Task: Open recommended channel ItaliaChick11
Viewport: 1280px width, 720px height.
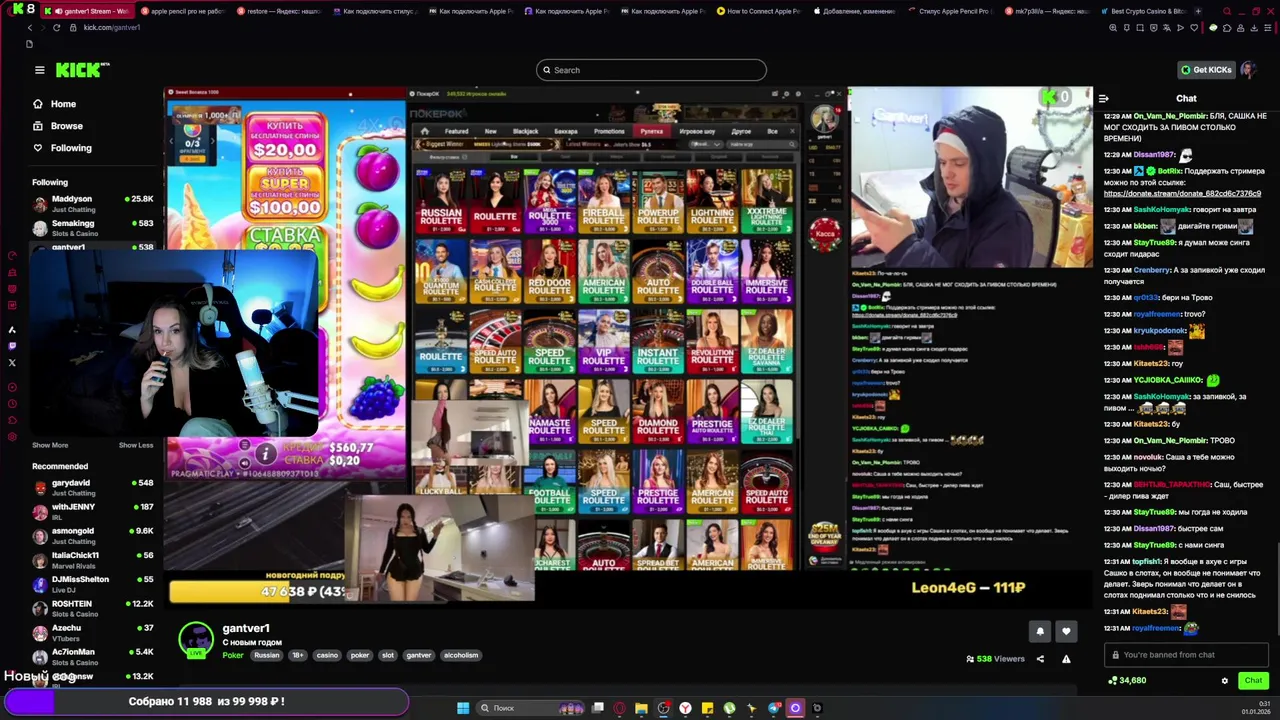Action: 94,559
